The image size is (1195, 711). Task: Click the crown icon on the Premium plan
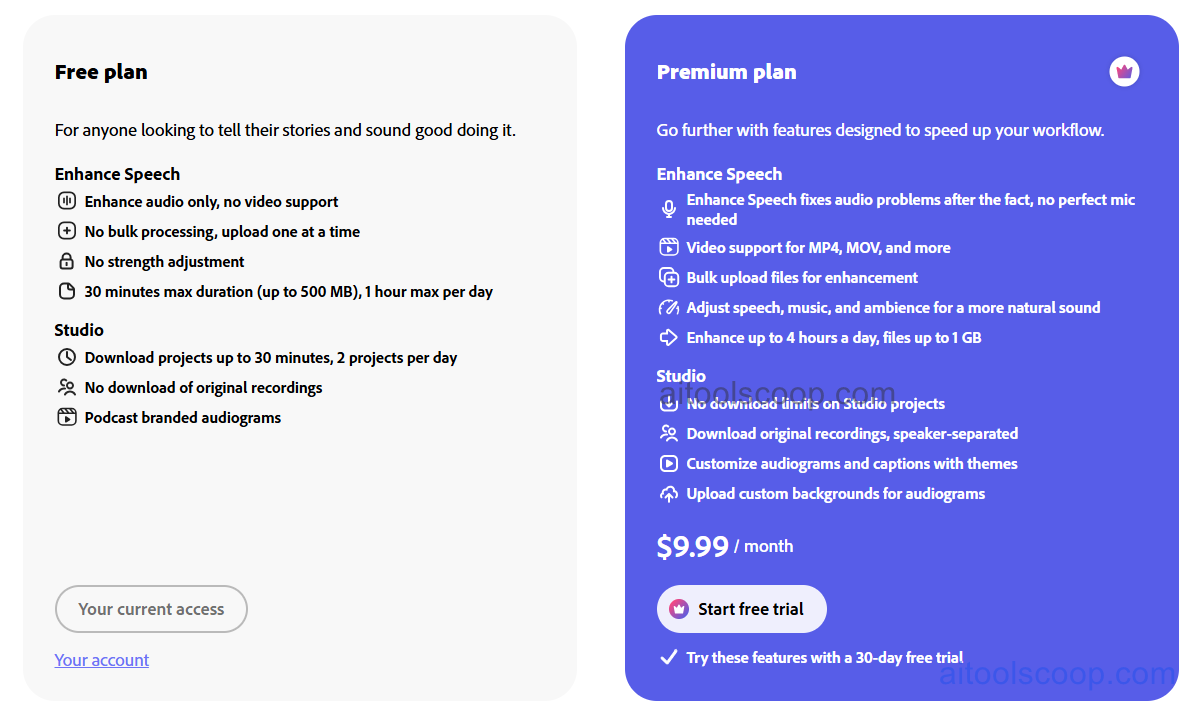pyautogui.click(x=1124, y=71)
